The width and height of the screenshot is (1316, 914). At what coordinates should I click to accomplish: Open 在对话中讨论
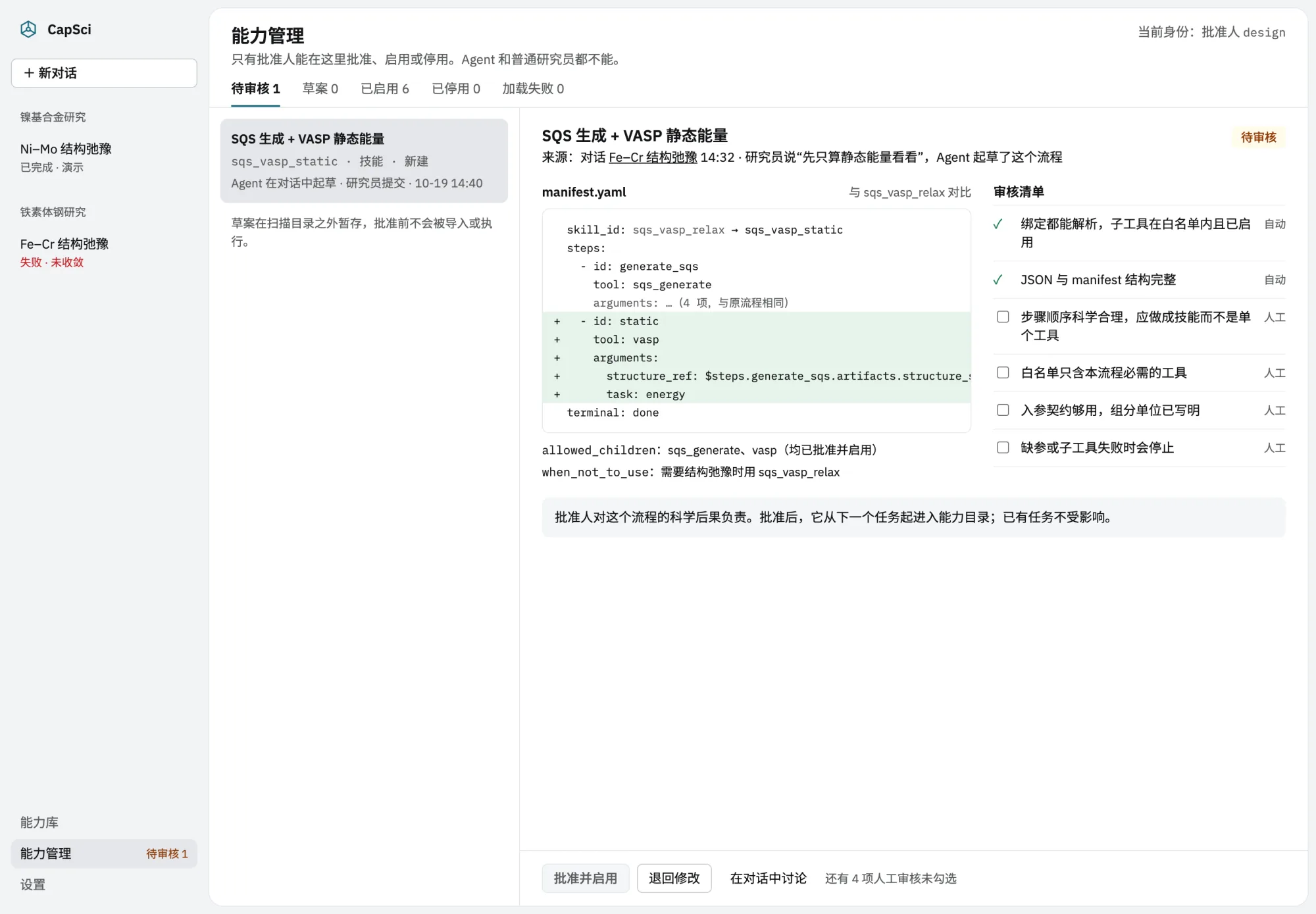[x=768, y=878]
